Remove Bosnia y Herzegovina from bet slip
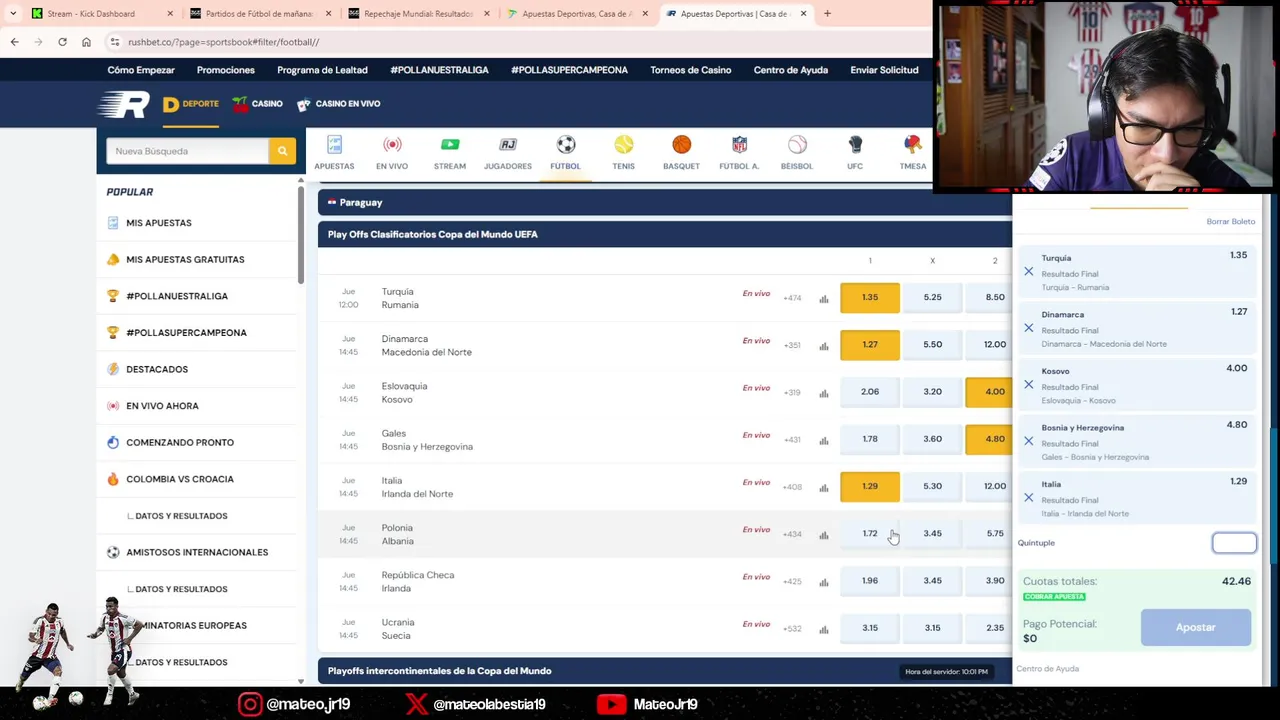Viewport: 1280px width, 720px height. 1028,441
